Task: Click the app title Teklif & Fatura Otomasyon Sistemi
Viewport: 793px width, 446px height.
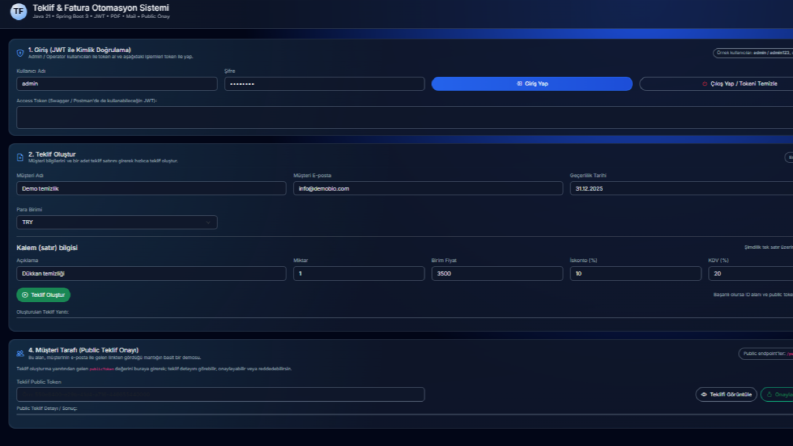Action: (x=101, y=8)
